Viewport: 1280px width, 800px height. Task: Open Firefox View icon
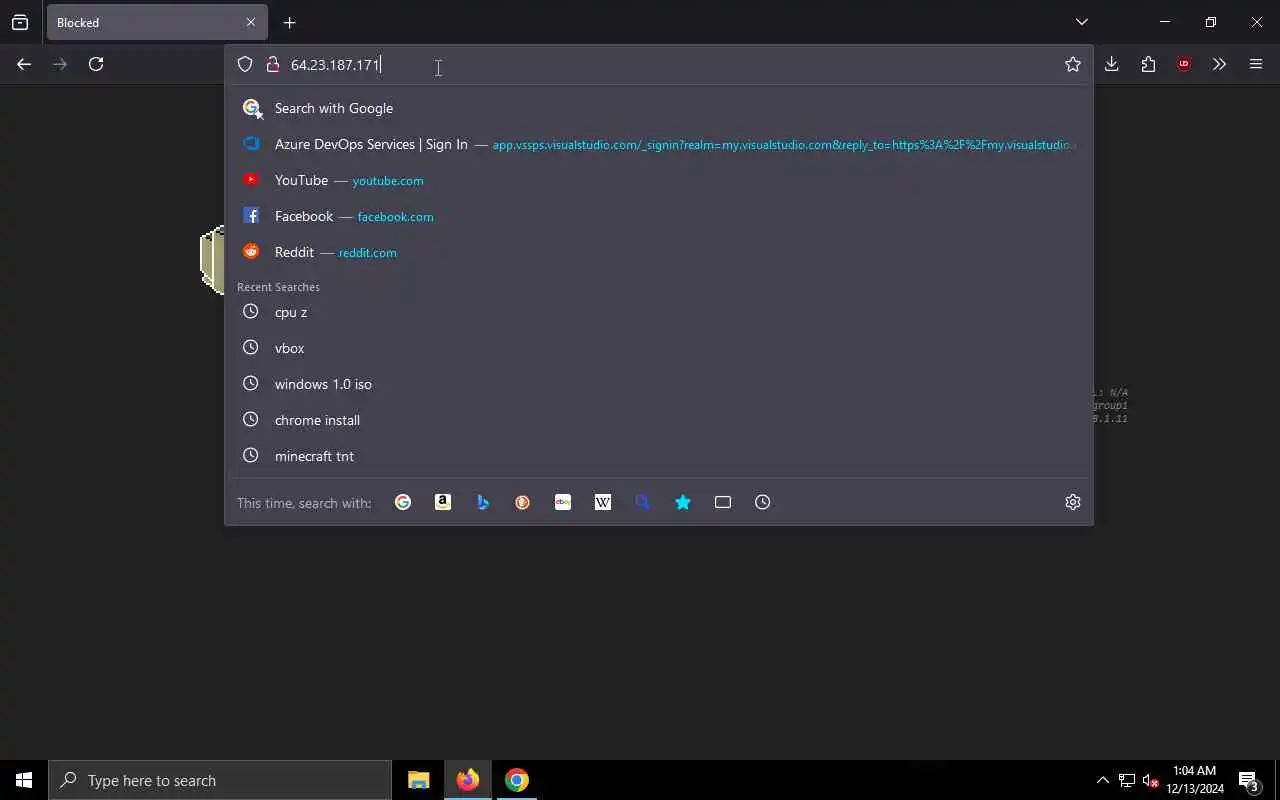20,22
